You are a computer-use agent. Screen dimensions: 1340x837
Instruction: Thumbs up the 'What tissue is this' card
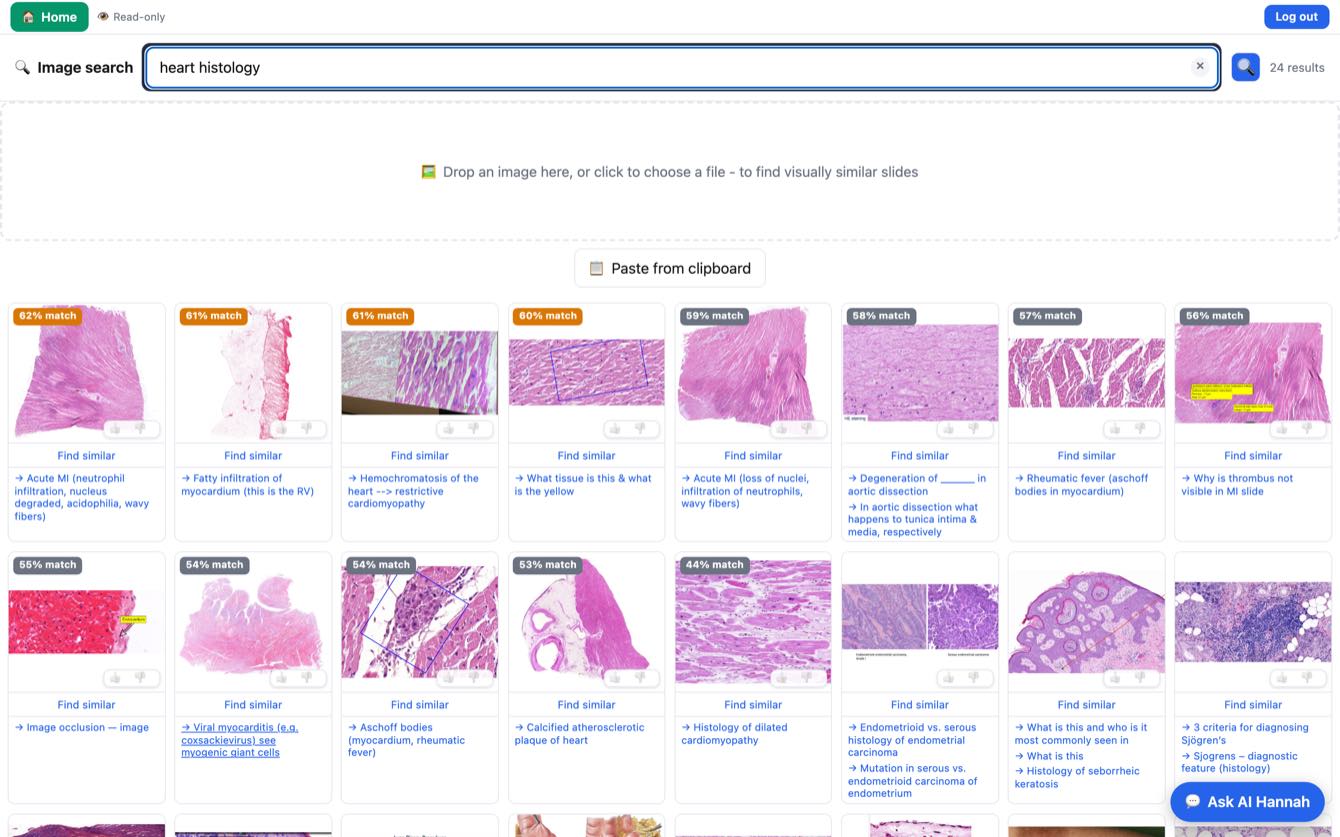pos(616,429)
